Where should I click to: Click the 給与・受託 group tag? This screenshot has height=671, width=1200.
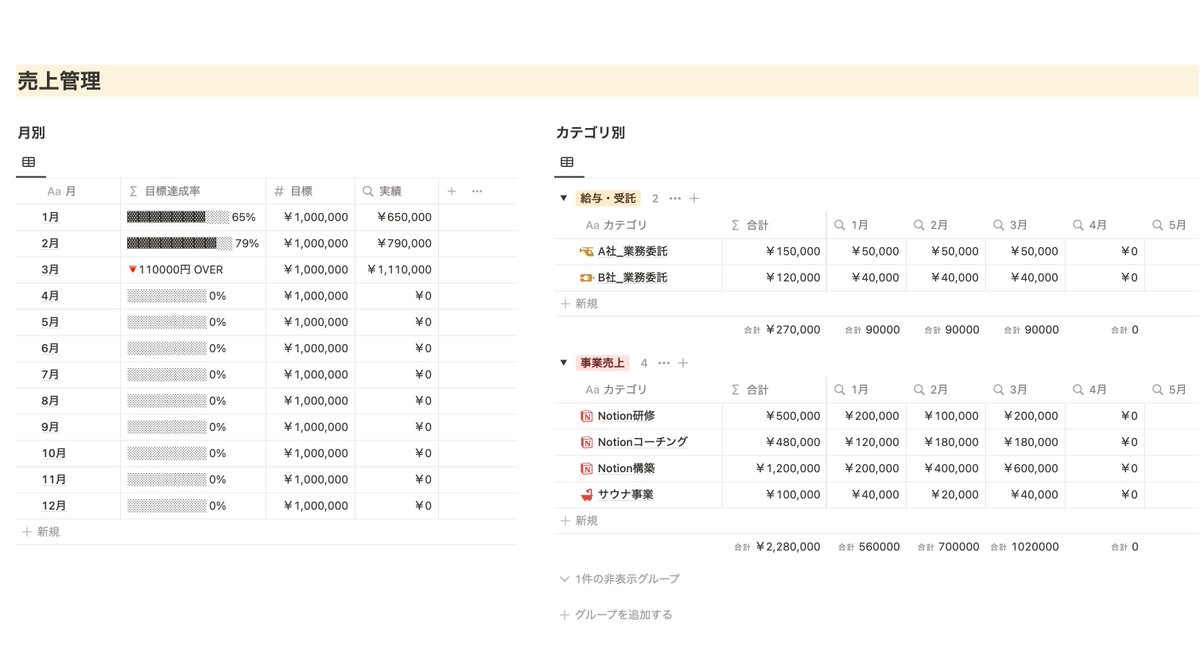click(x=608, y=198)
